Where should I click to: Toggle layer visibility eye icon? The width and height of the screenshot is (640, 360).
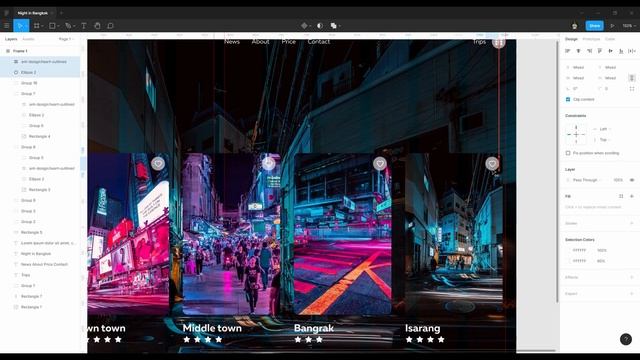(632, 180)
